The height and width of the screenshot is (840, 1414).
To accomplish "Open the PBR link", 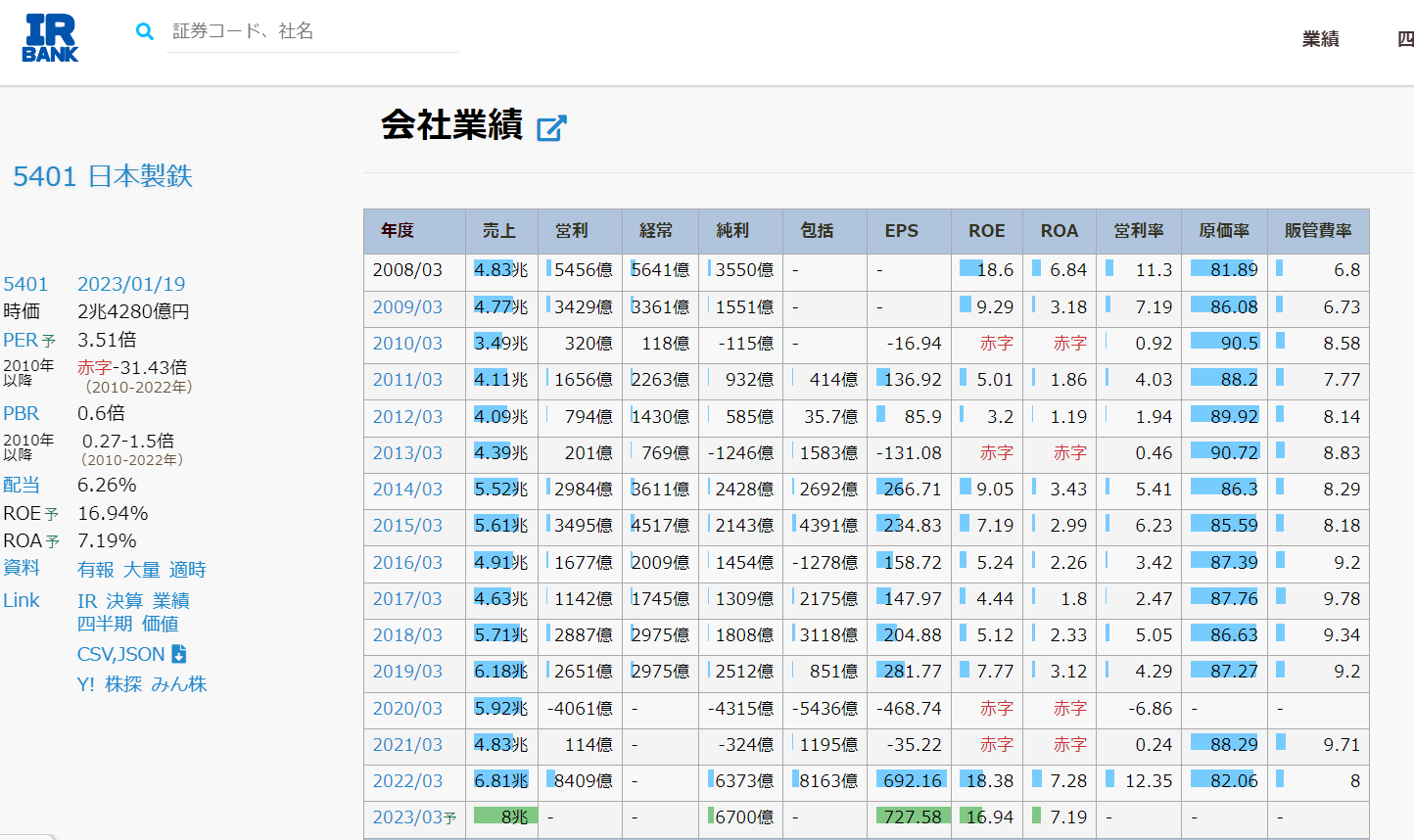I will pos(22,413).
